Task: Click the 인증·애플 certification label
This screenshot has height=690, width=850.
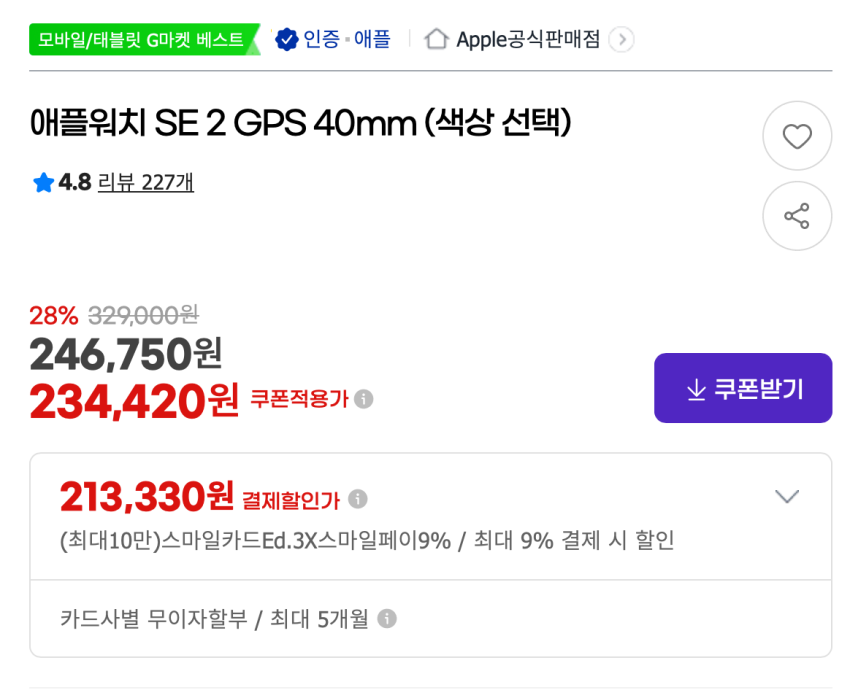Action: tap(346, 40)
